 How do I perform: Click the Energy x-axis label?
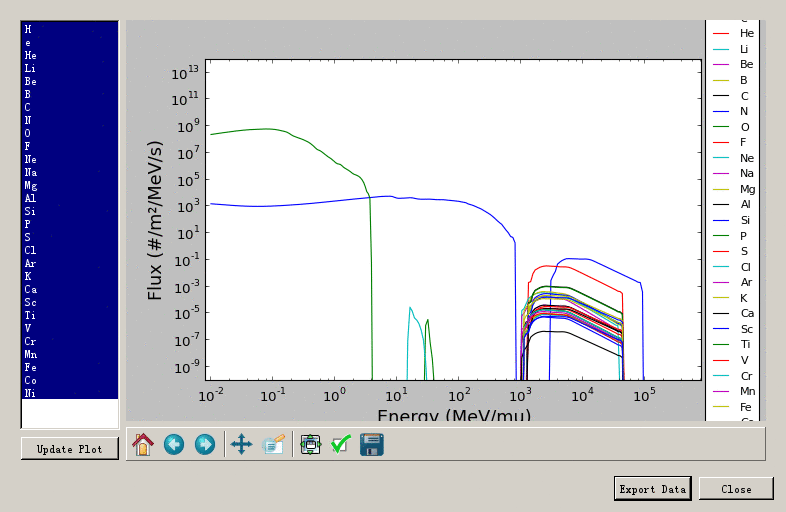point(454,415)
